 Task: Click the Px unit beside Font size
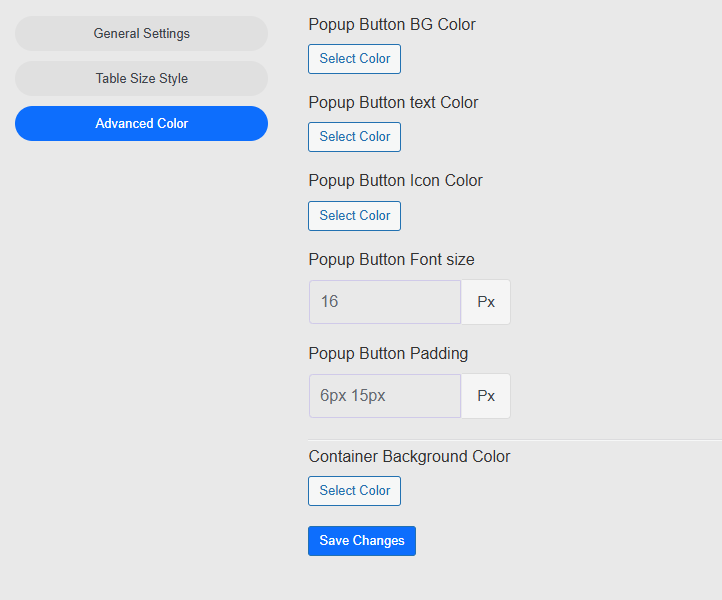point(486,302)
